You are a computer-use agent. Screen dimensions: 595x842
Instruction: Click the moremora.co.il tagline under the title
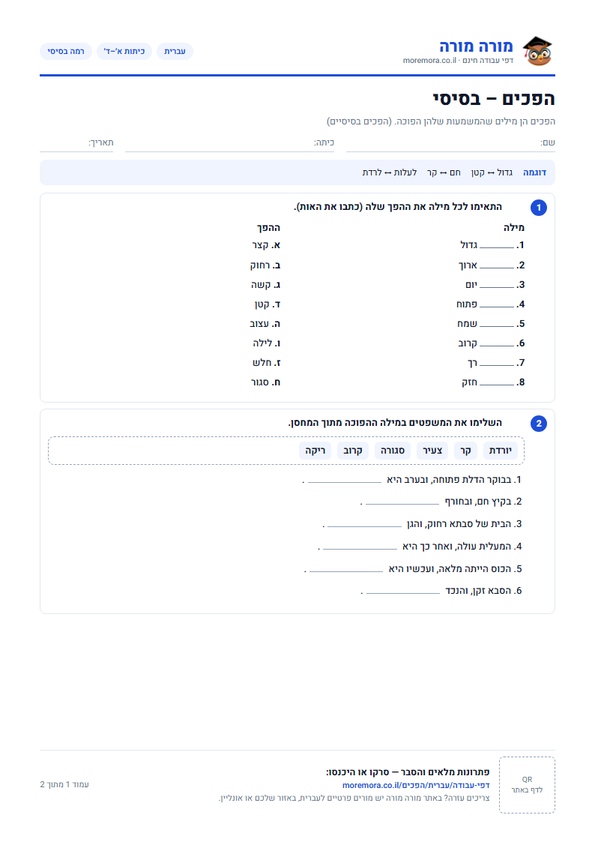click(458, 61)
